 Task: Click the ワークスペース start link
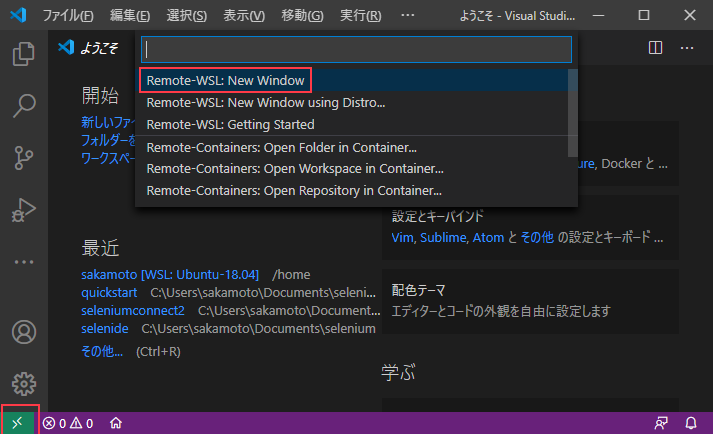click(x=108, y=158)
